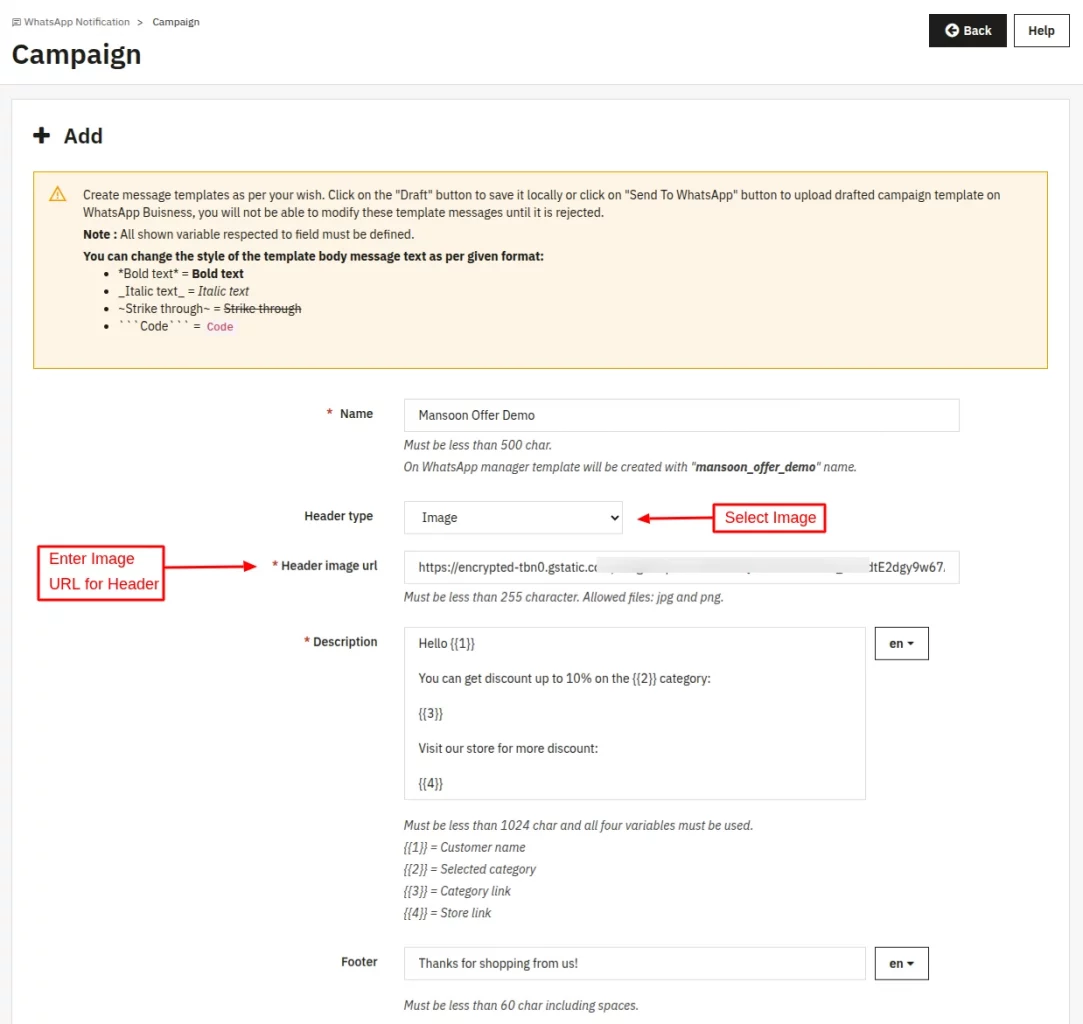This screenshot has height=1024, width=1083.
Task: Click the Header image url label
Action: coord(329,566)
